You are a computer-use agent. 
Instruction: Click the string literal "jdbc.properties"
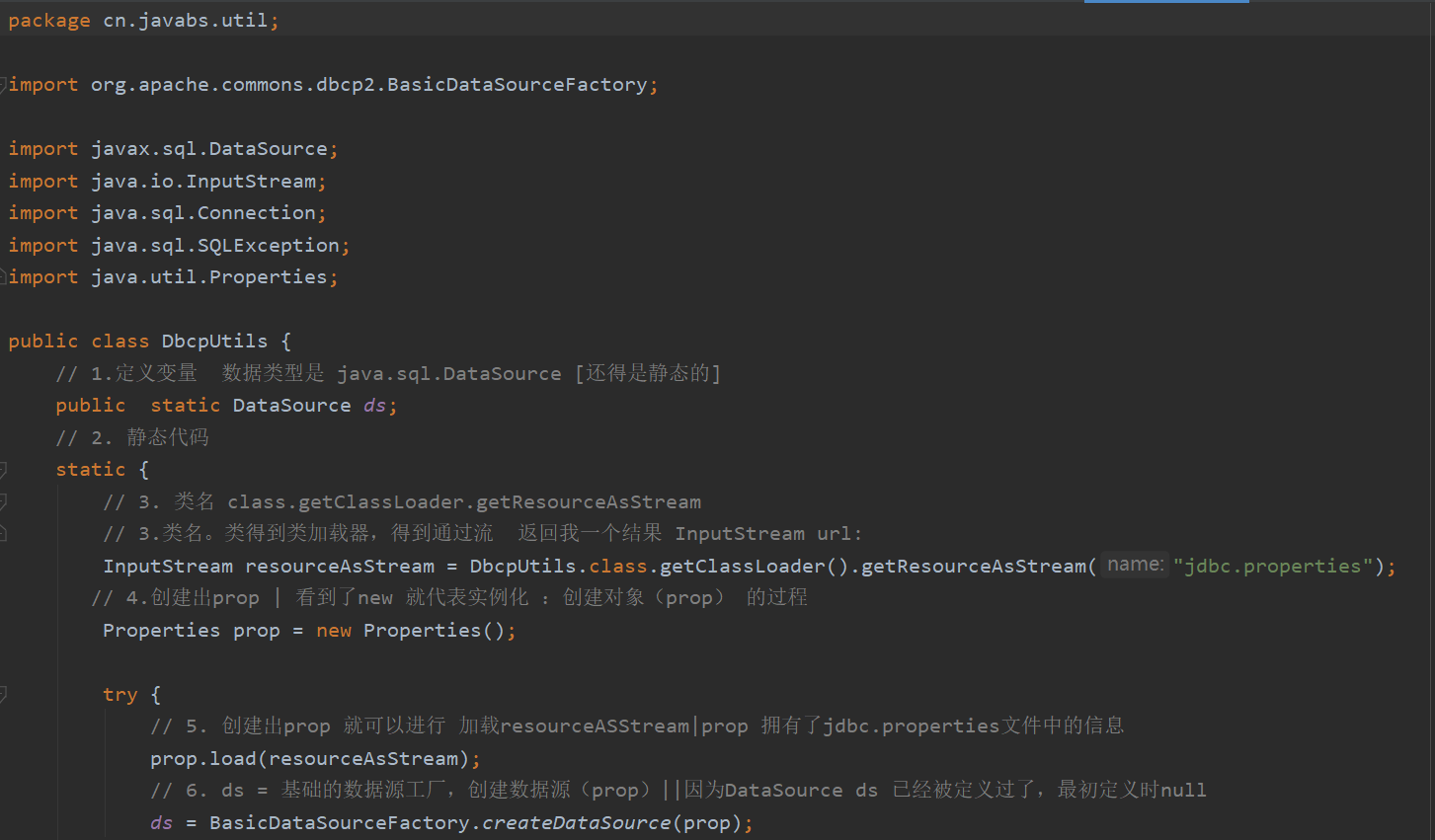tap(1274, 567)
